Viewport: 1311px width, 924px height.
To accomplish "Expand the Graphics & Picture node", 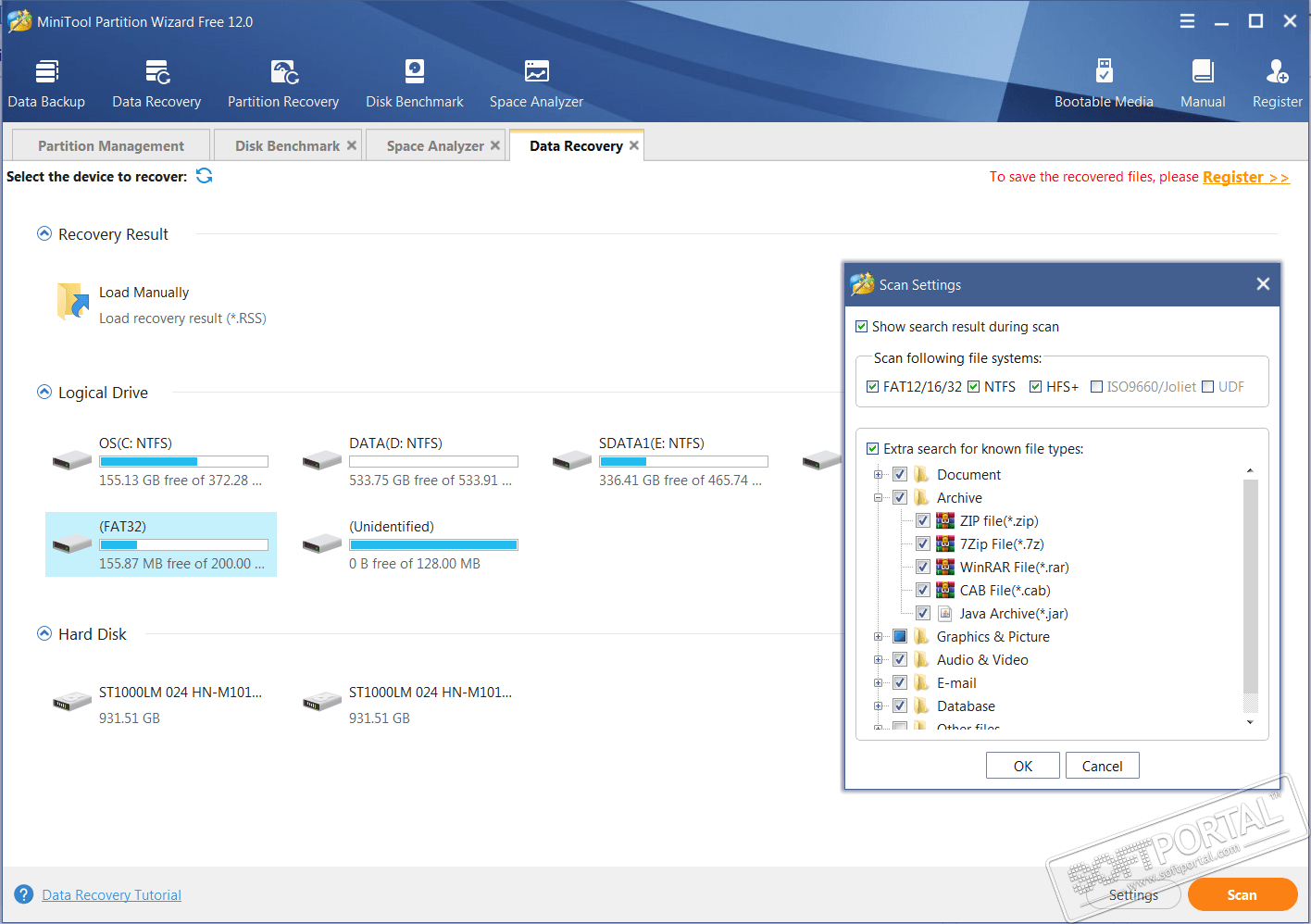I will pyautogui.click(x=879, y=636).
